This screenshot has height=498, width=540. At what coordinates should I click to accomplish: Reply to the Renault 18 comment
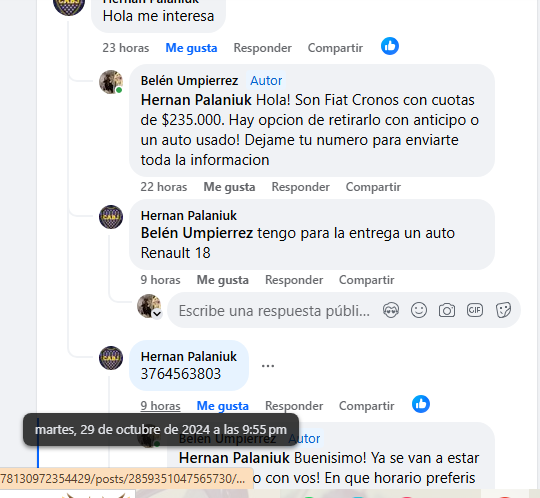click(294, 280)
